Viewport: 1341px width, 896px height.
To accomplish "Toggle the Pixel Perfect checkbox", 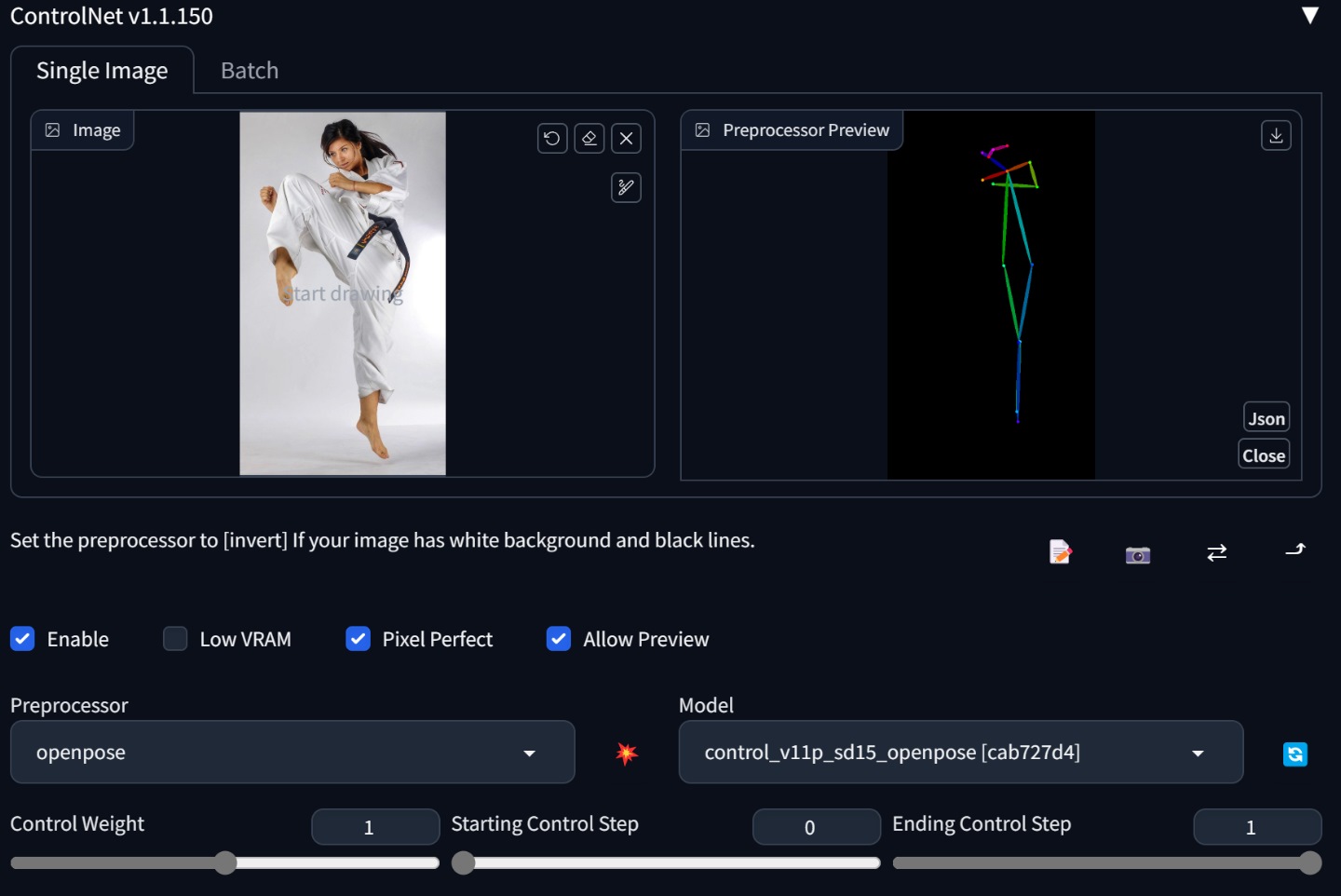I will coord(359,639).
